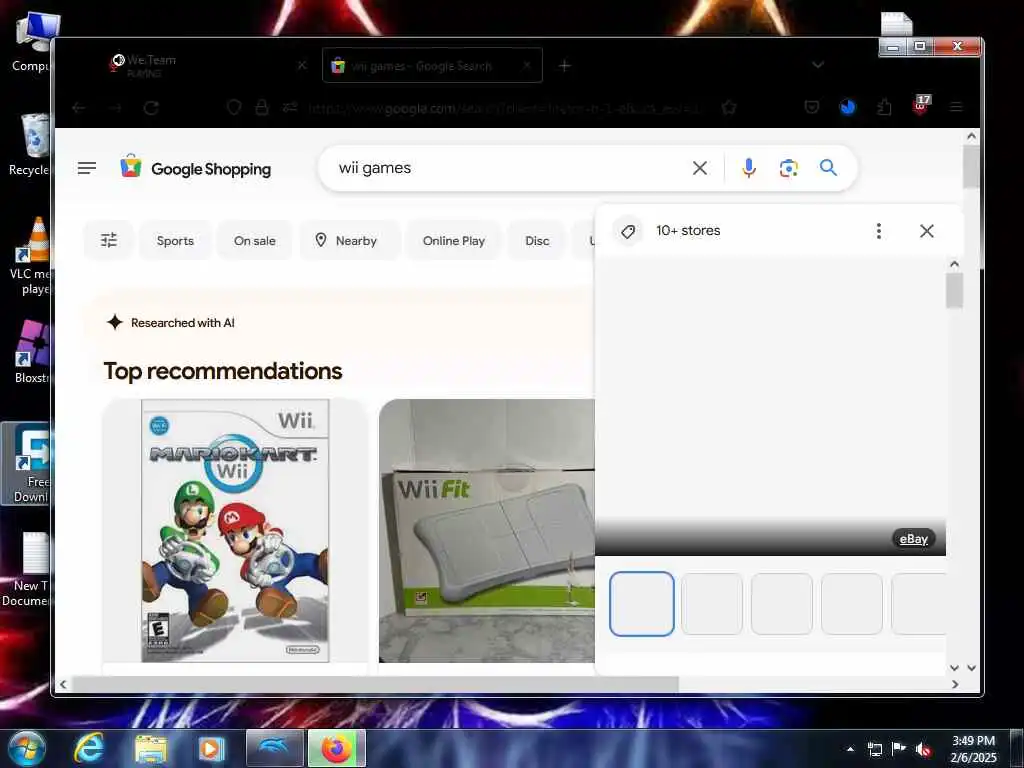Expand the list all tabs dropdown arrow
Viewport: 1024px width, 768px height.
click(x=818, y=65)
